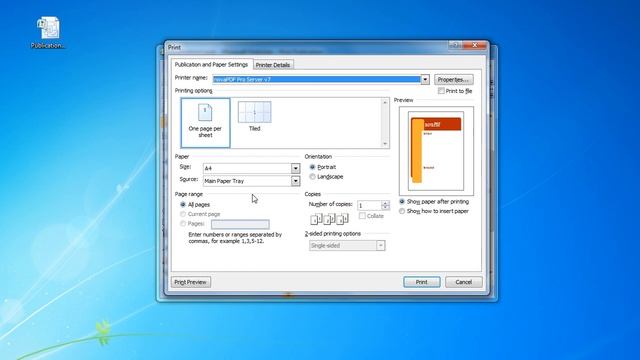Toggle the Collate checkbox

(x=362, y=216)
